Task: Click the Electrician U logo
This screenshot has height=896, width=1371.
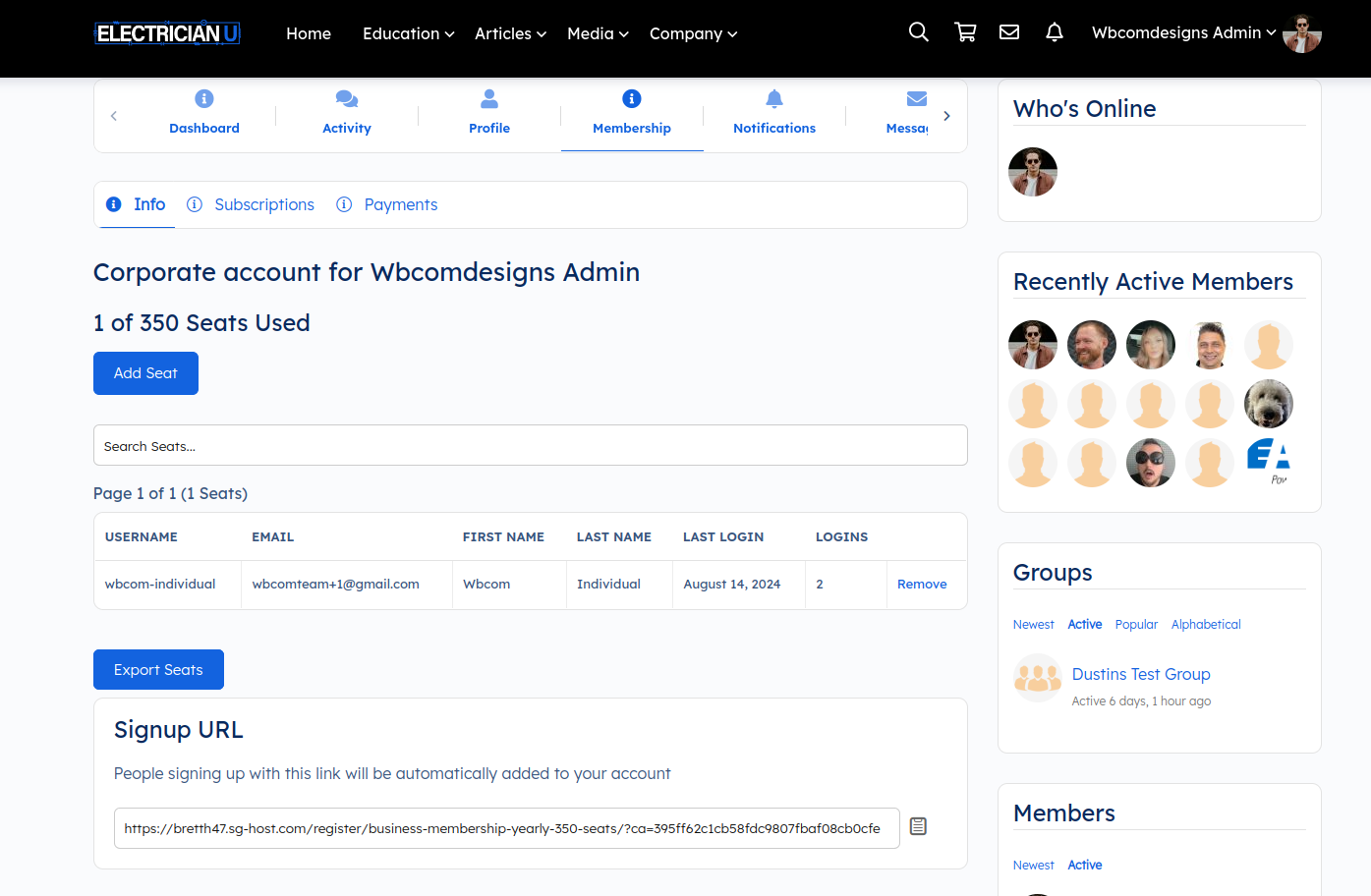Action: tap(167, 33)
